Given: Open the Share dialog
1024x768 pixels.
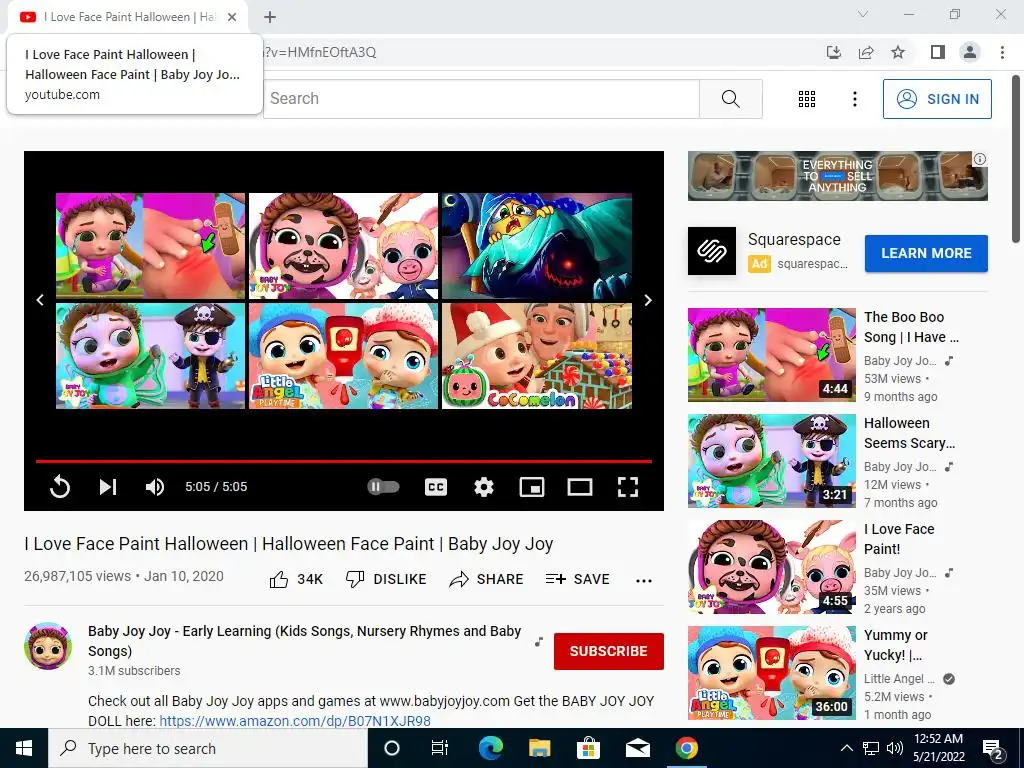Looking at the screenshot, I should pyautogui.click(x=487, y=579).
